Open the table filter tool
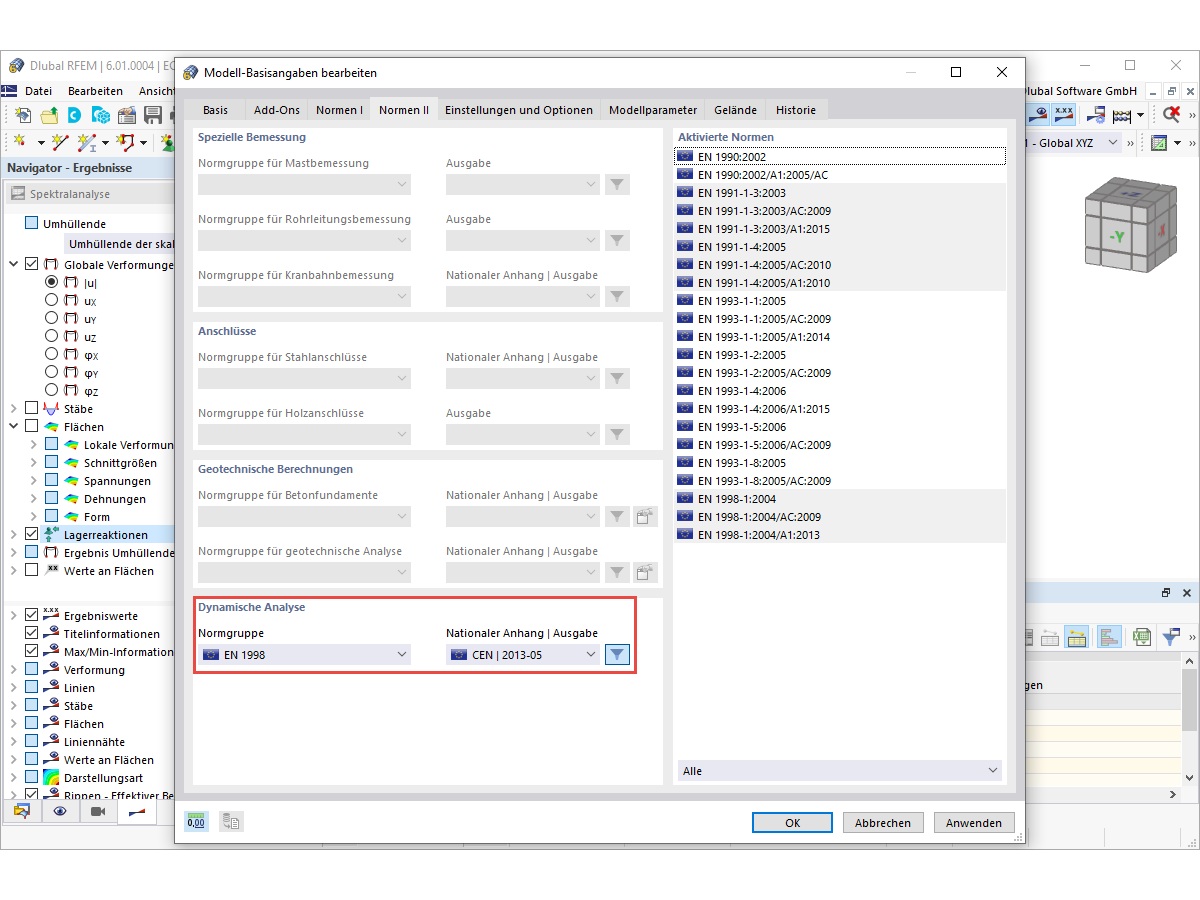This screenshot has height=900, width=1200. [1172, 637]
